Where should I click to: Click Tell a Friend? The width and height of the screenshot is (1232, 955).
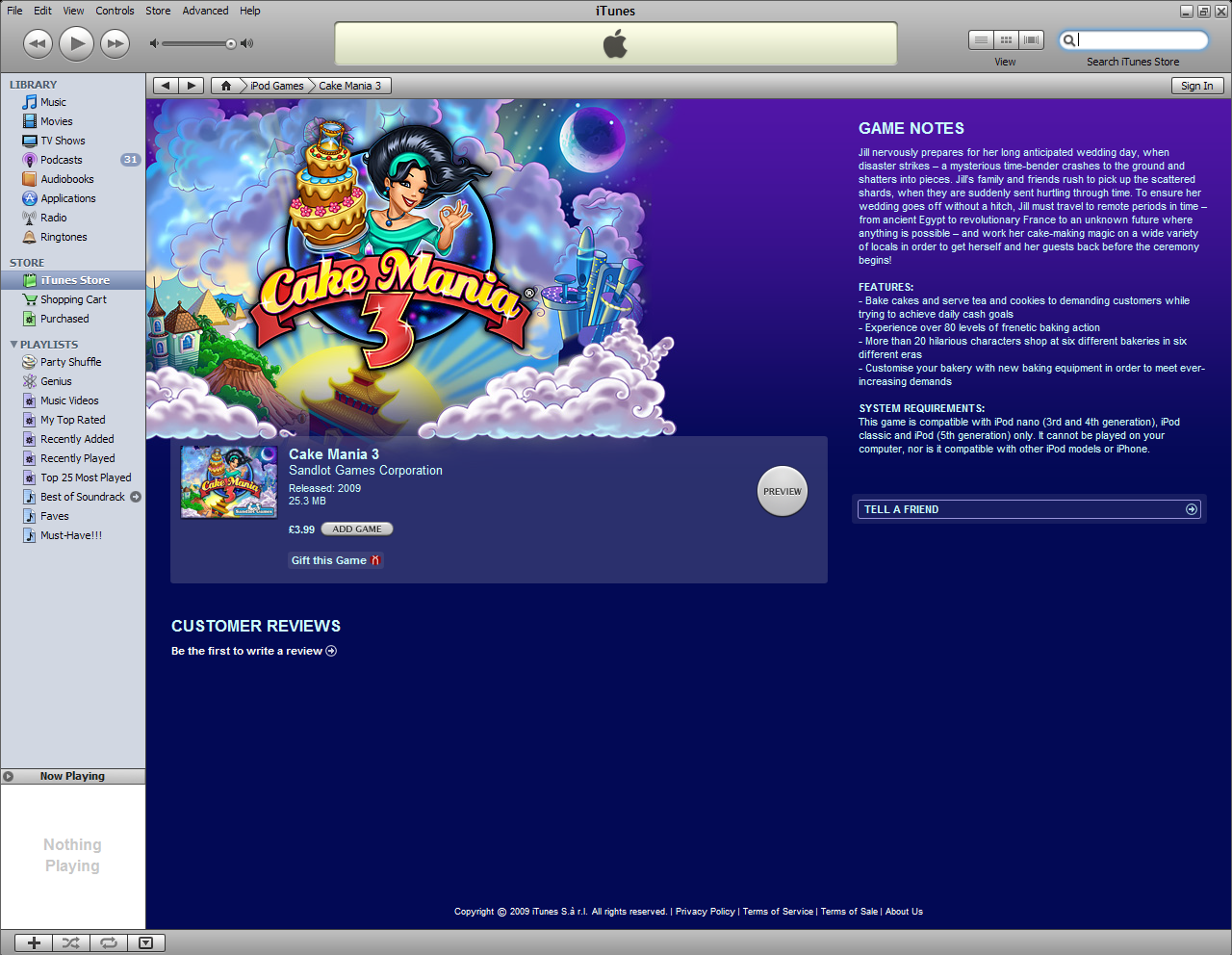[x=1029, y=509]
